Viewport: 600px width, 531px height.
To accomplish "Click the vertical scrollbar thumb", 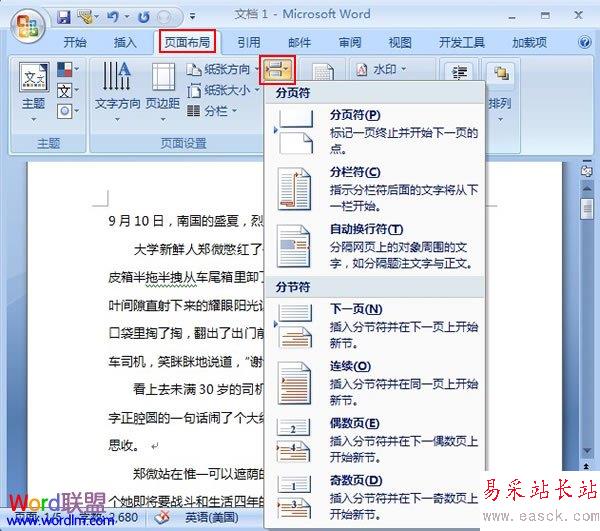I will [x=587, y=209].
